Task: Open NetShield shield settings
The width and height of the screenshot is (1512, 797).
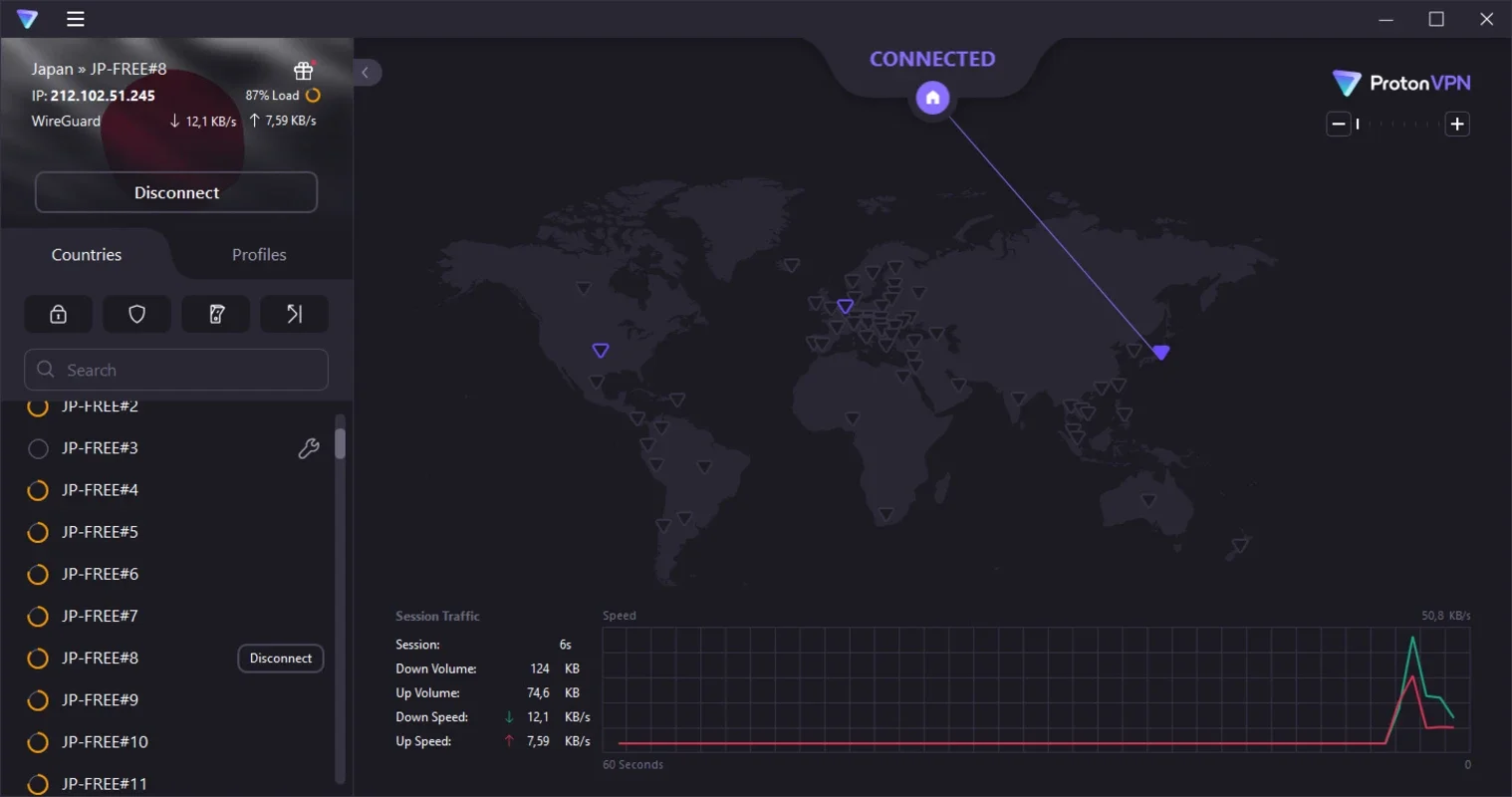Action: point(136,314)
